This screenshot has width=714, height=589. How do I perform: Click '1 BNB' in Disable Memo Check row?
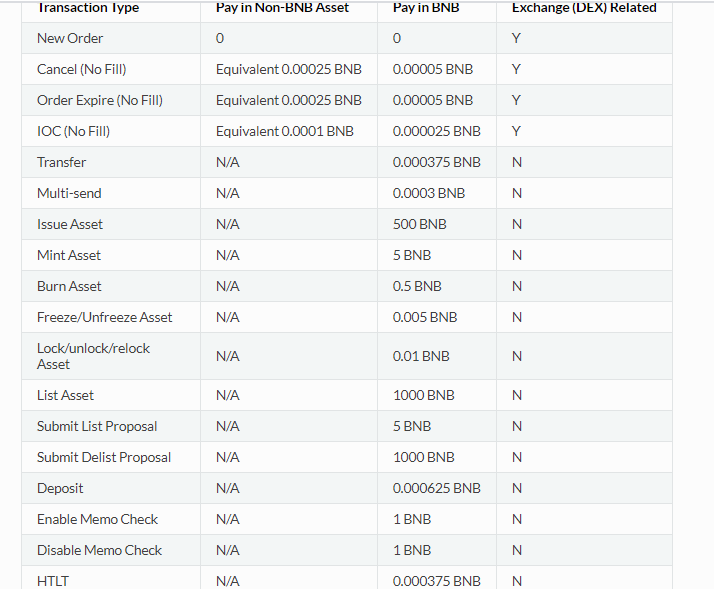click(x=412, y=550)
